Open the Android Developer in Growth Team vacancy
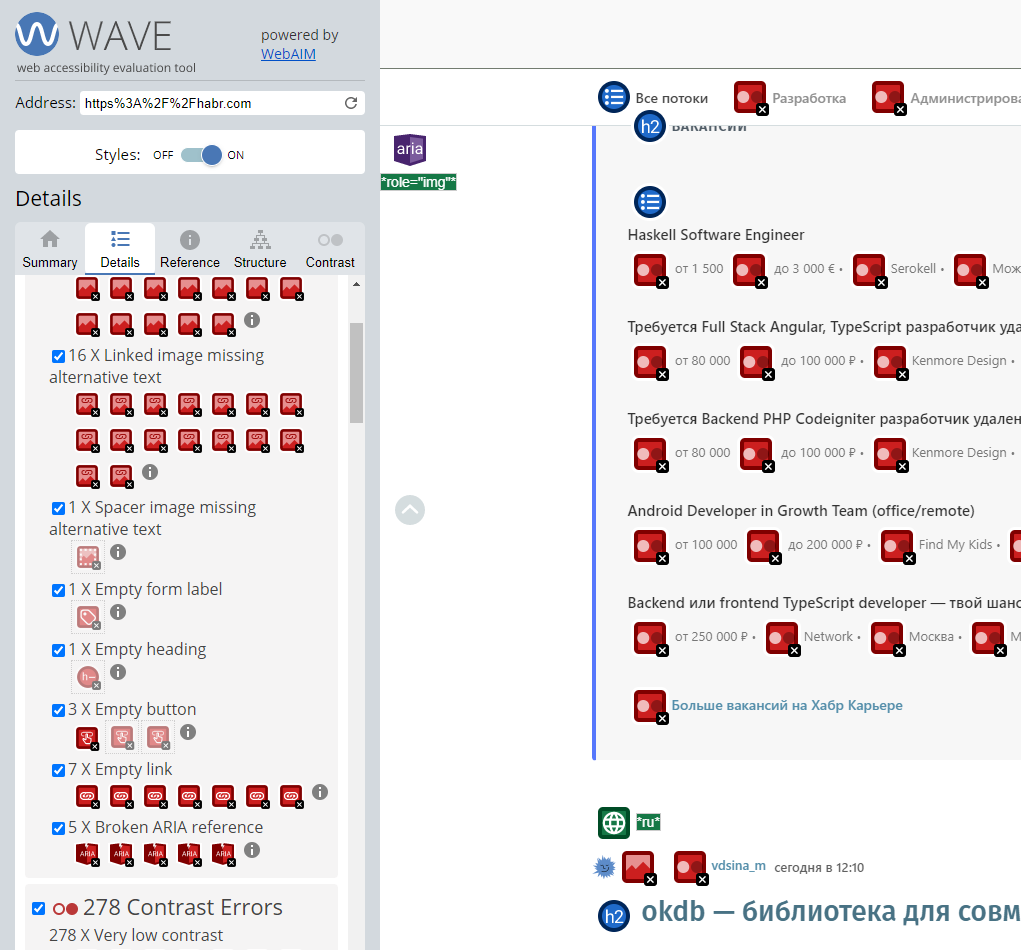 (801, 510)
